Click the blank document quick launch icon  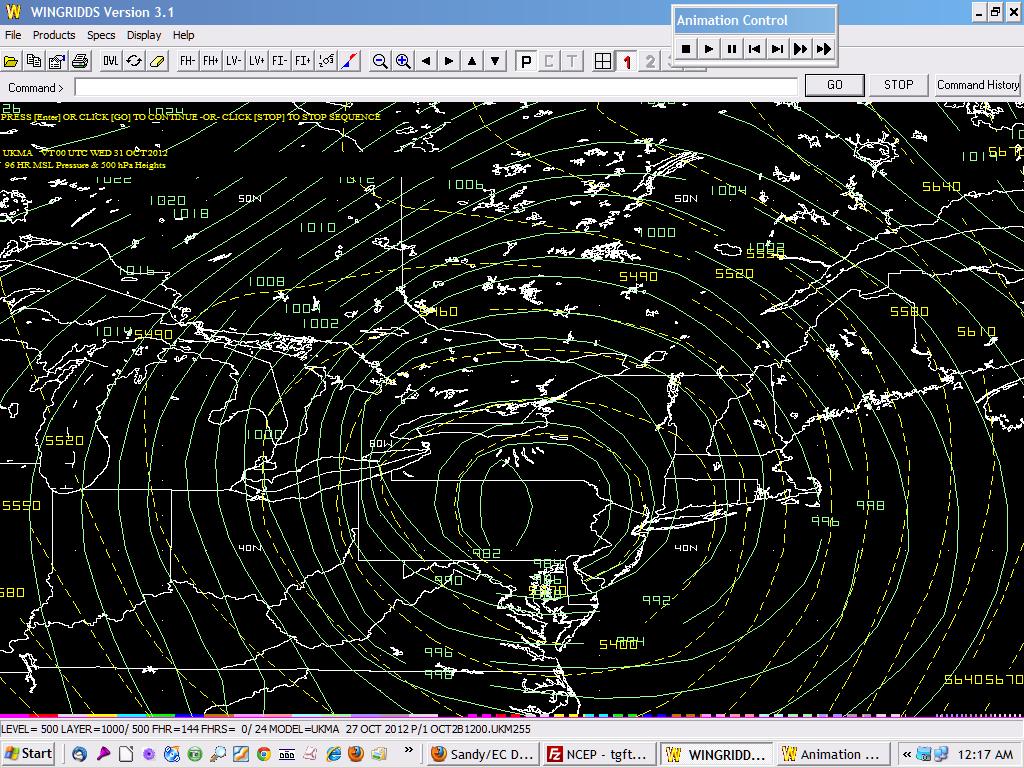coord(125,754)
